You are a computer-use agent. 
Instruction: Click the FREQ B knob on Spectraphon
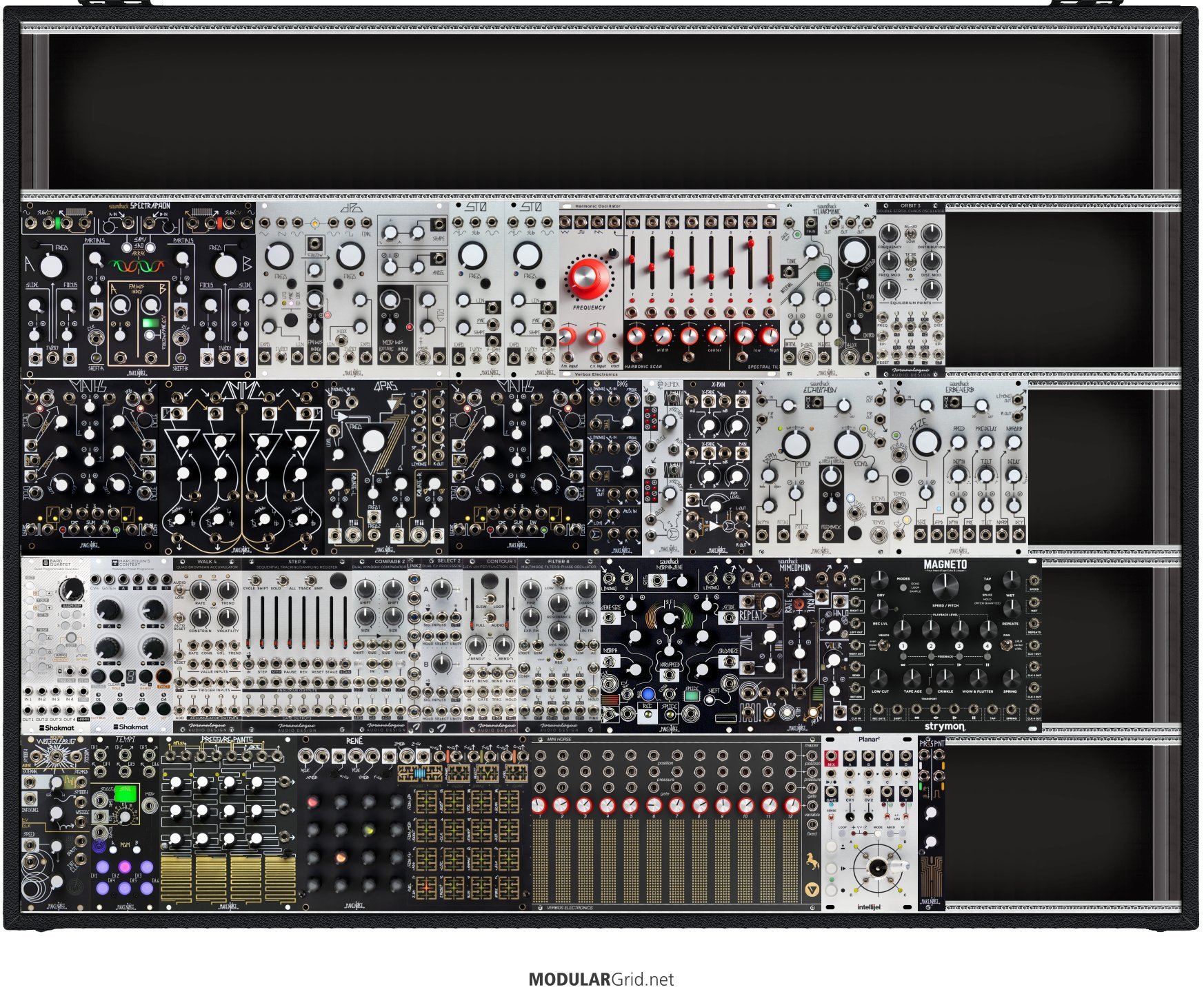(x=225, y=265)
